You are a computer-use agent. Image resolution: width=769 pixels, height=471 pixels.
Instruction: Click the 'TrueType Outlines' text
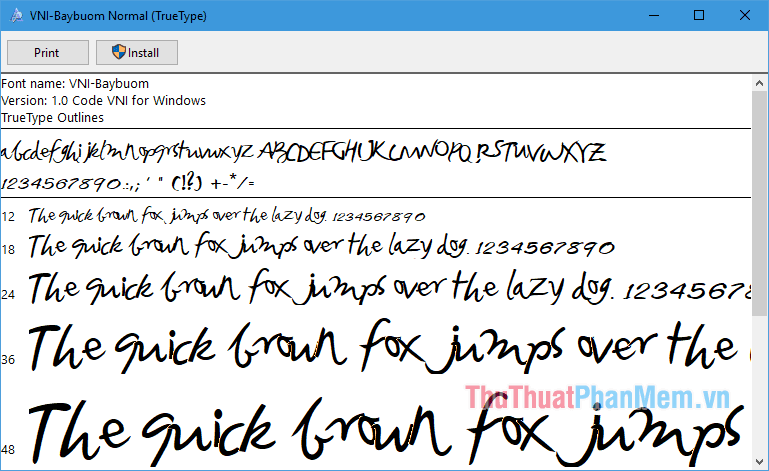[x=52, y=118]
